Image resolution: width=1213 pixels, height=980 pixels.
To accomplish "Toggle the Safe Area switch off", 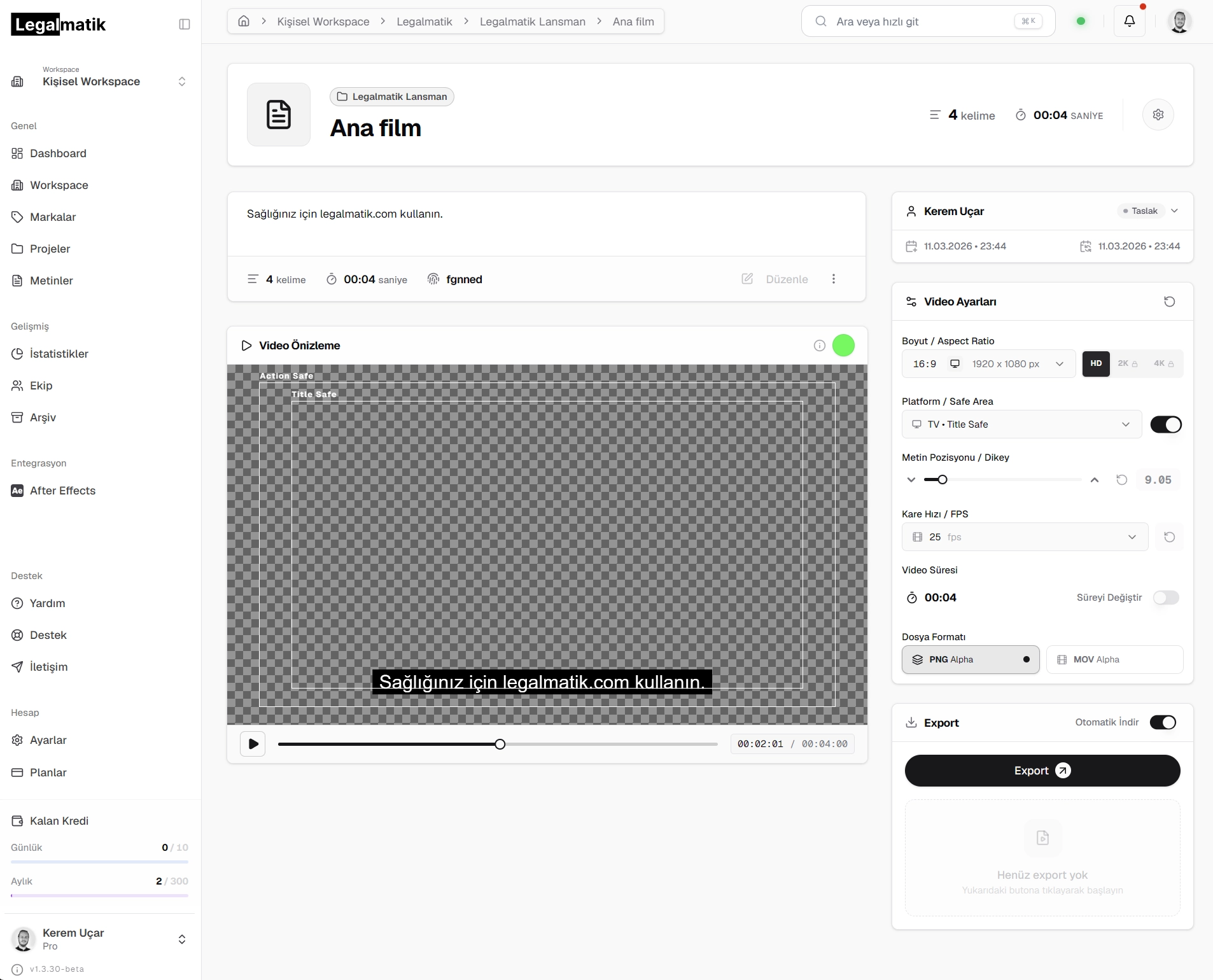I will [1166, 424].
